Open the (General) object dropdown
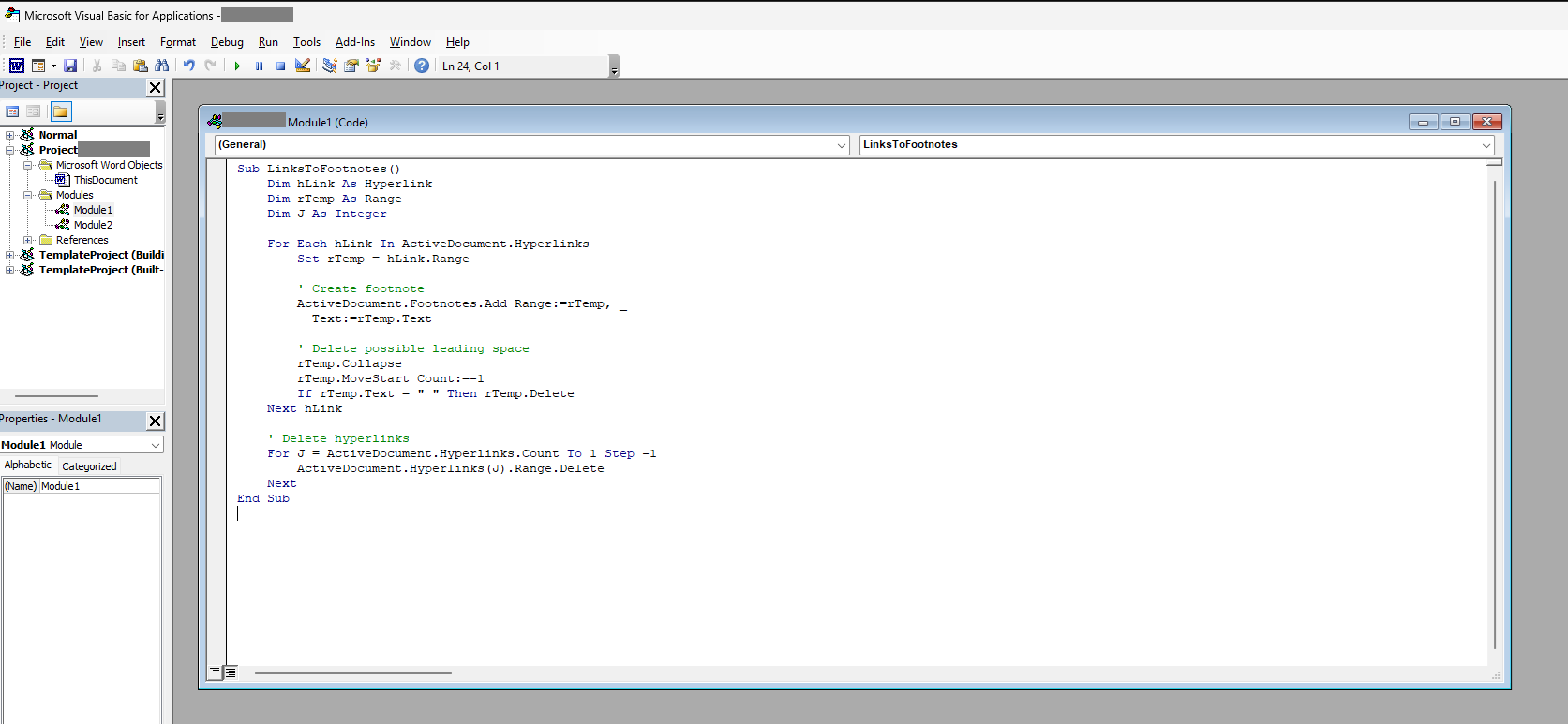The image size is (1568, 724). [841, 145]
